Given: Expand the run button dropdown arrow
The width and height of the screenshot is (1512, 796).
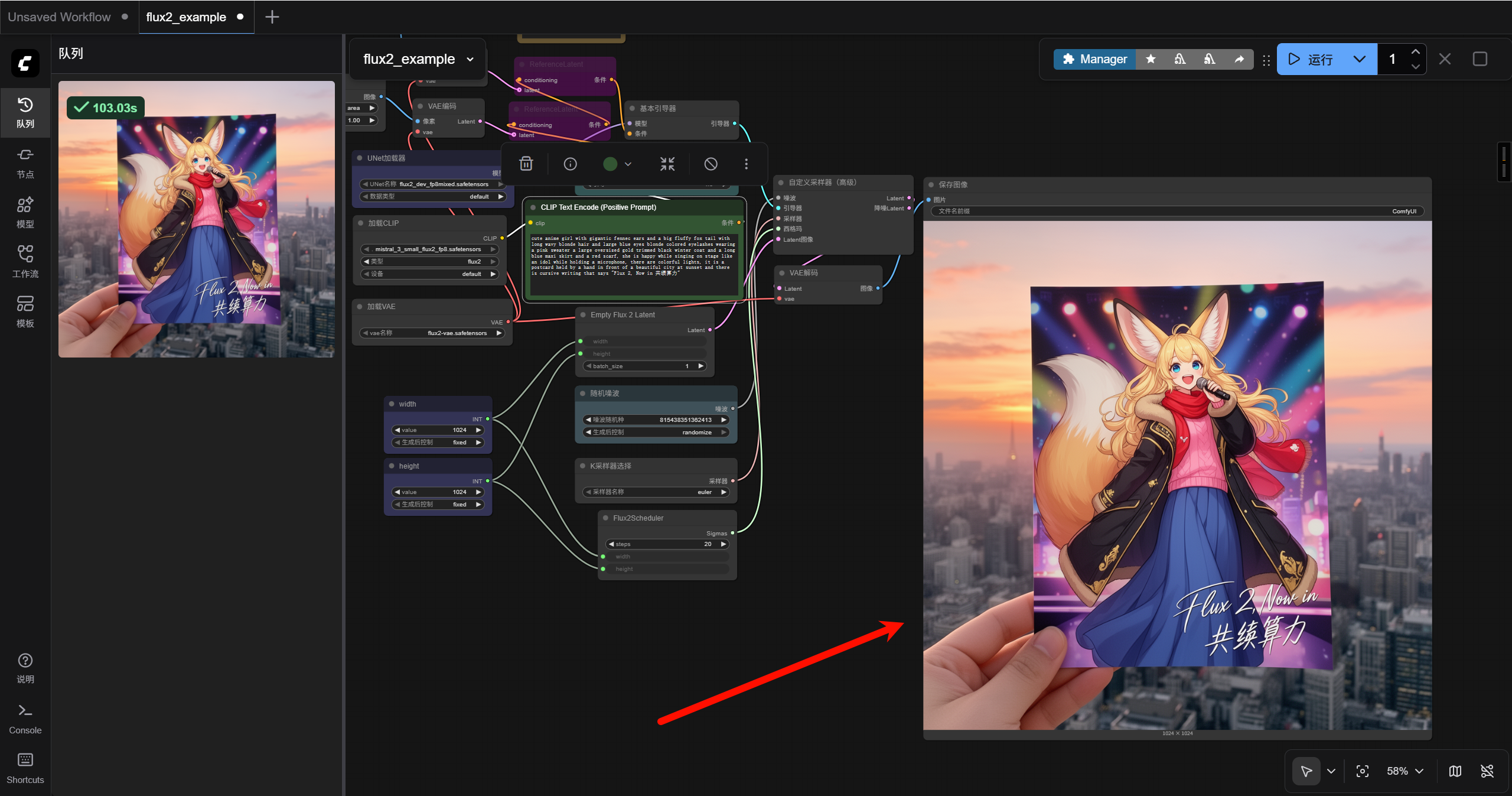Looking at the screenshot, I should click(x=1359, y=59).
